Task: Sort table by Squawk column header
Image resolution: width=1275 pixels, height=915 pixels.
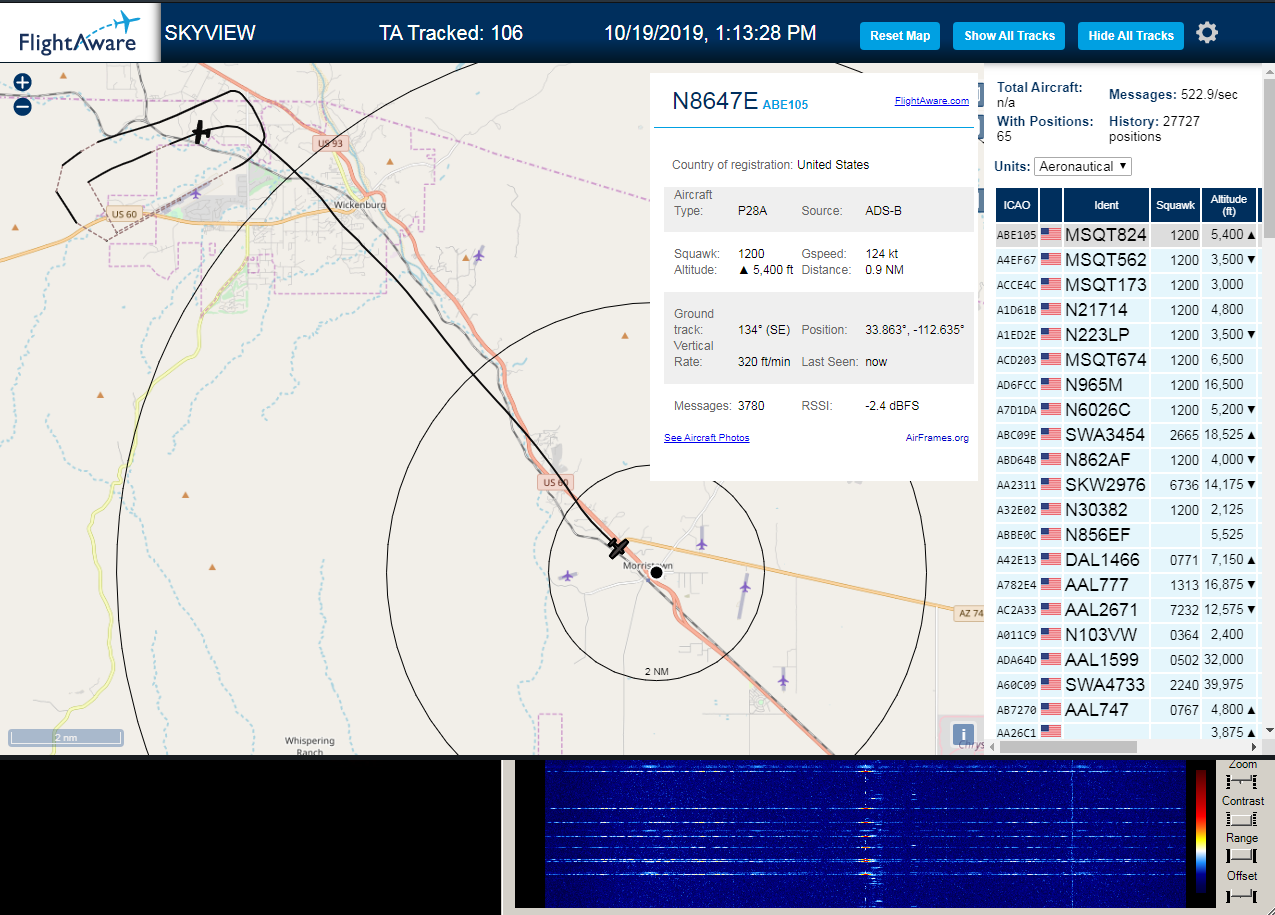Action: tap(1175, 205)
